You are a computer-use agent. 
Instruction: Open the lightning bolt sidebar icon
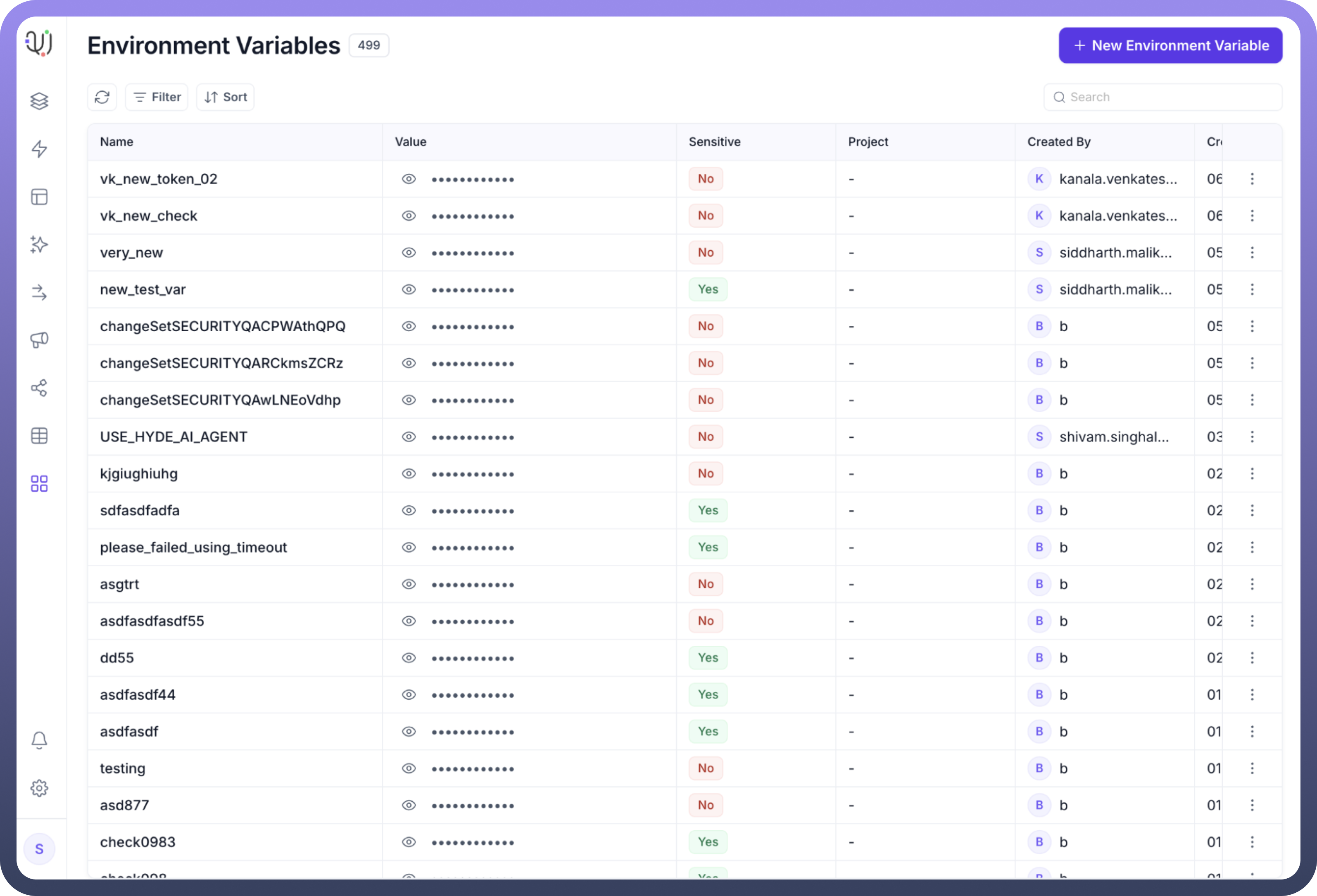39,149
